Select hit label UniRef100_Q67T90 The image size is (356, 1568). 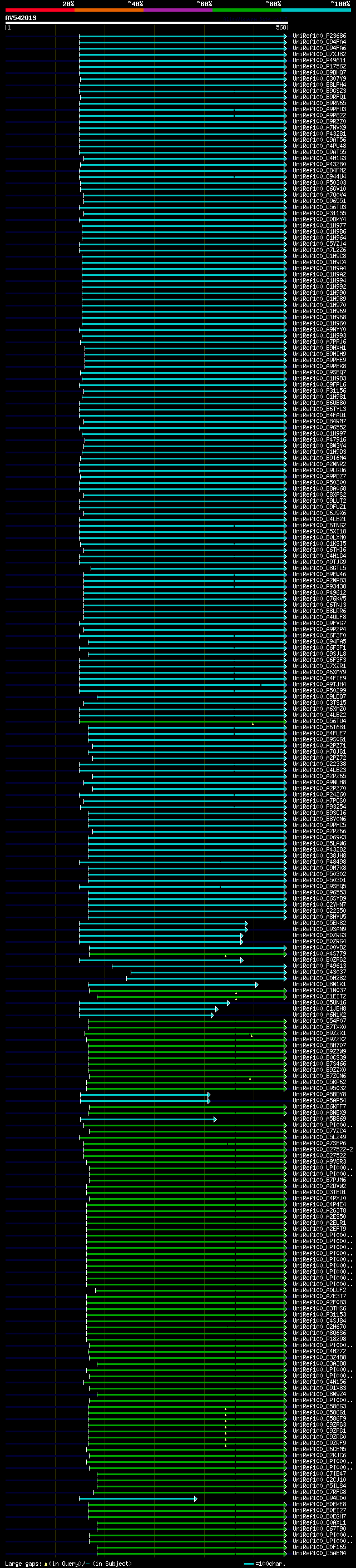click(319, 1529)
